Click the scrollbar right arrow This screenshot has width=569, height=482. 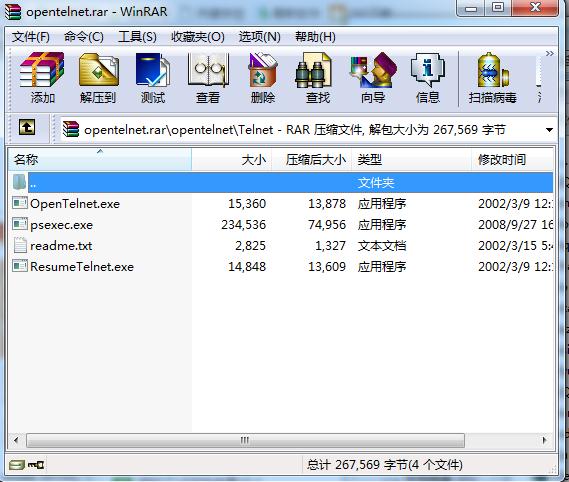click(544, 440)
